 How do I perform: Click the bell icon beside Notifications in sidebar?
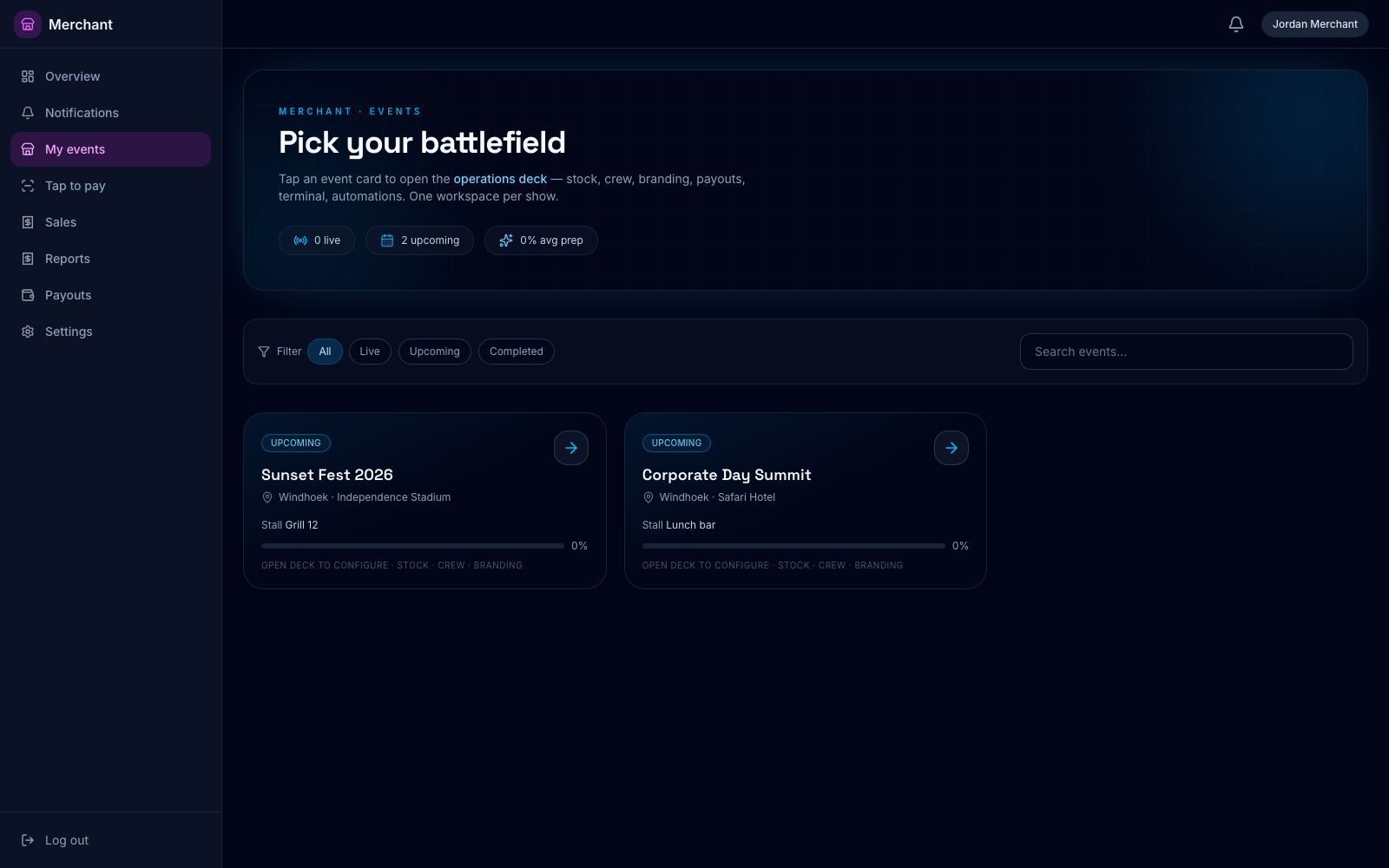point(28,113)
